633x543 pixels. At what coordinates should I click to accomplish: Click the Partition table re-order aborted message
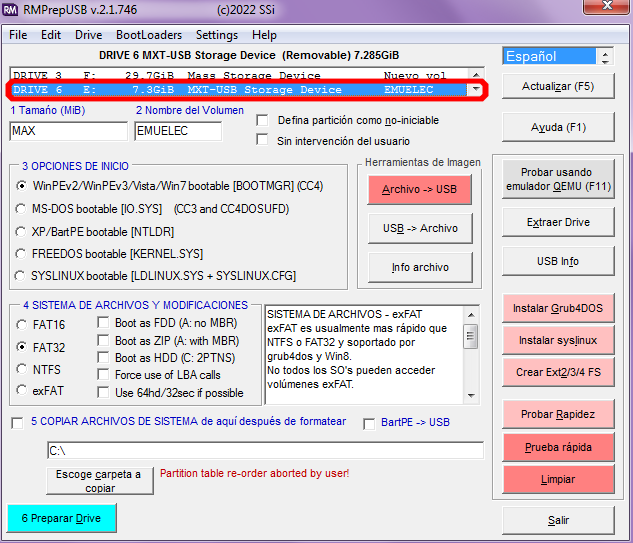254,473
